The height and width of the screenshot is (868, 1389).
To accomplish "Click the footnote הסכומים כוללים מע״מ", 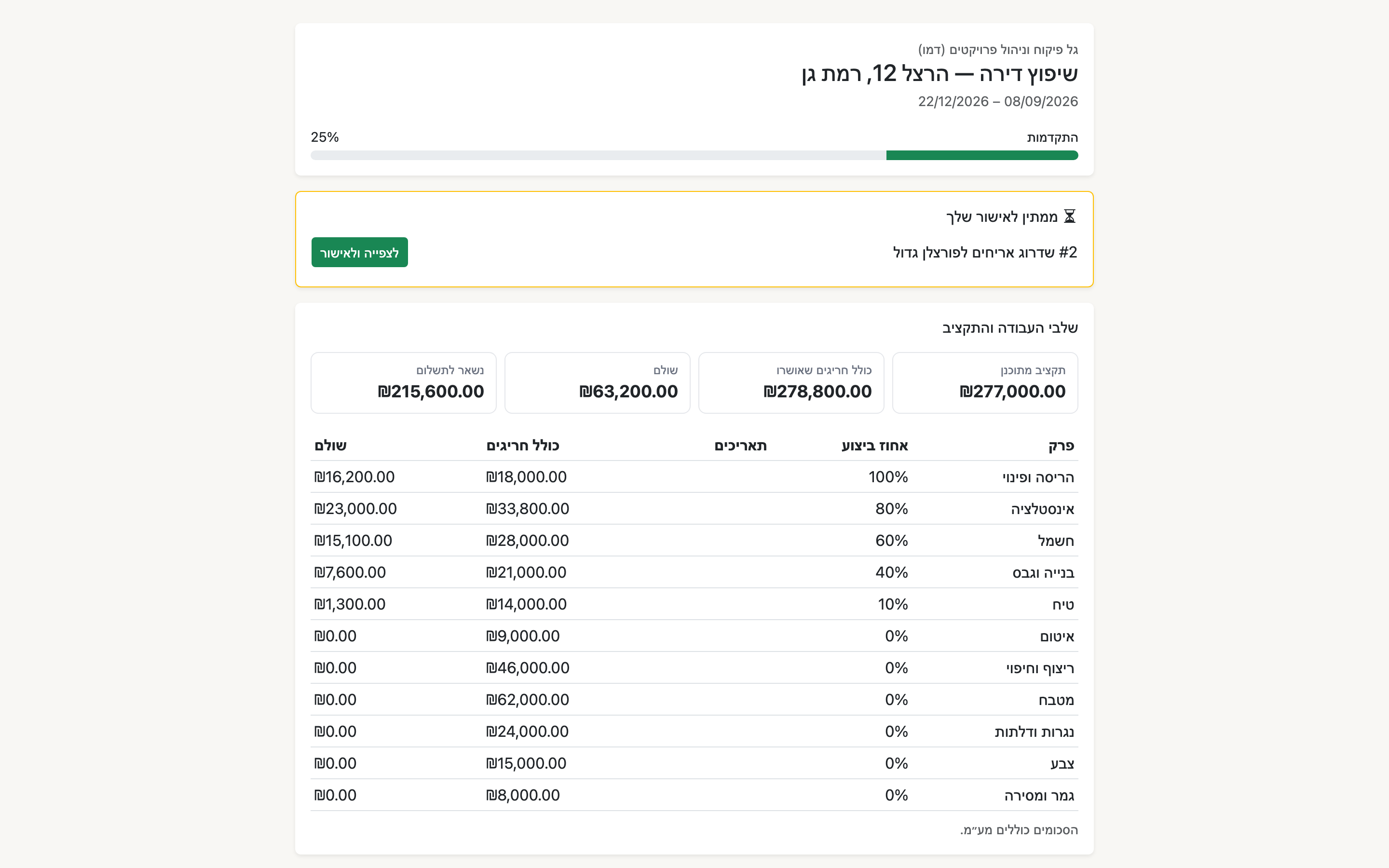I will pos(1019,830).
